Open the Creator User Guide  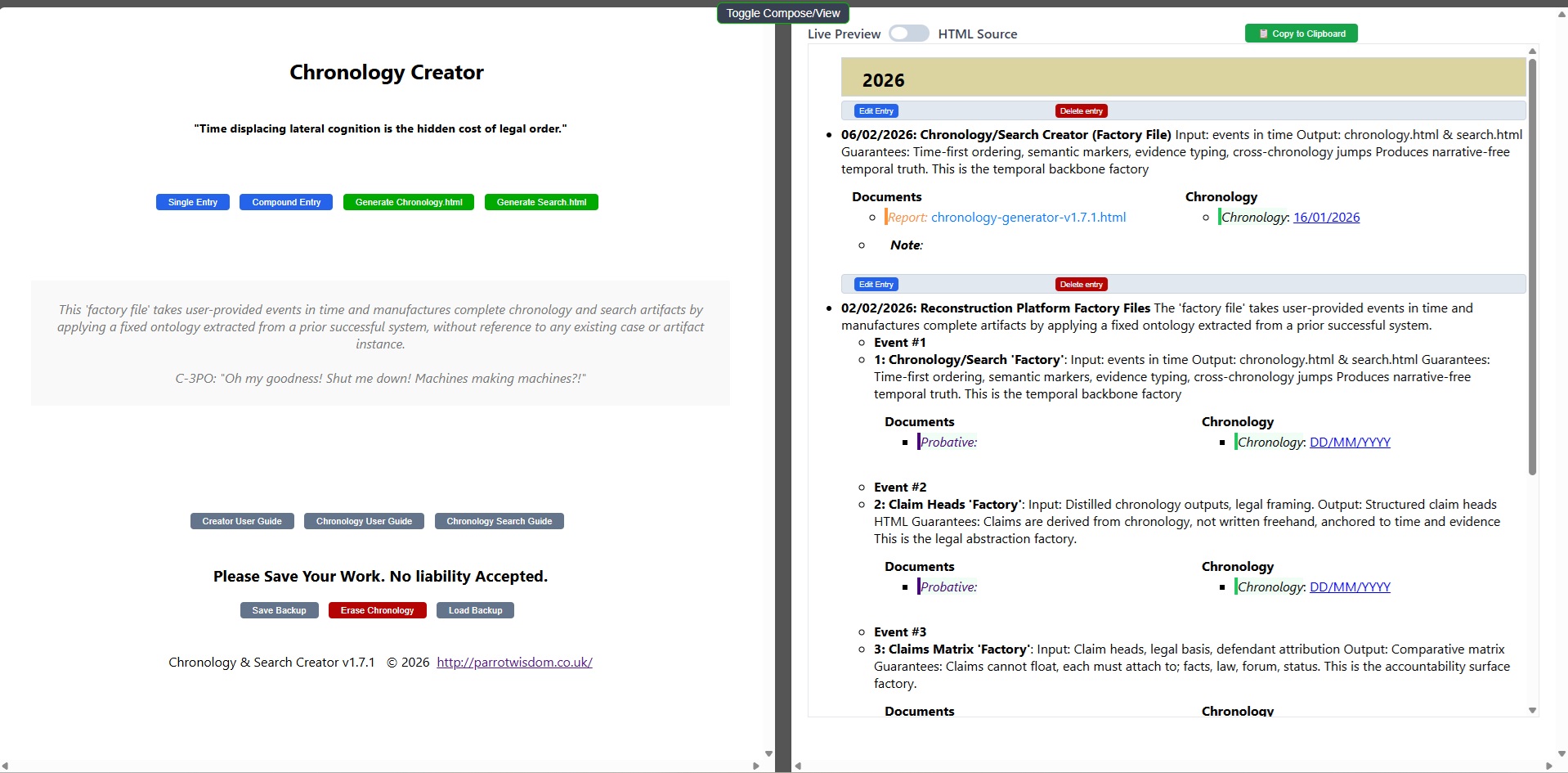point(242,521)
